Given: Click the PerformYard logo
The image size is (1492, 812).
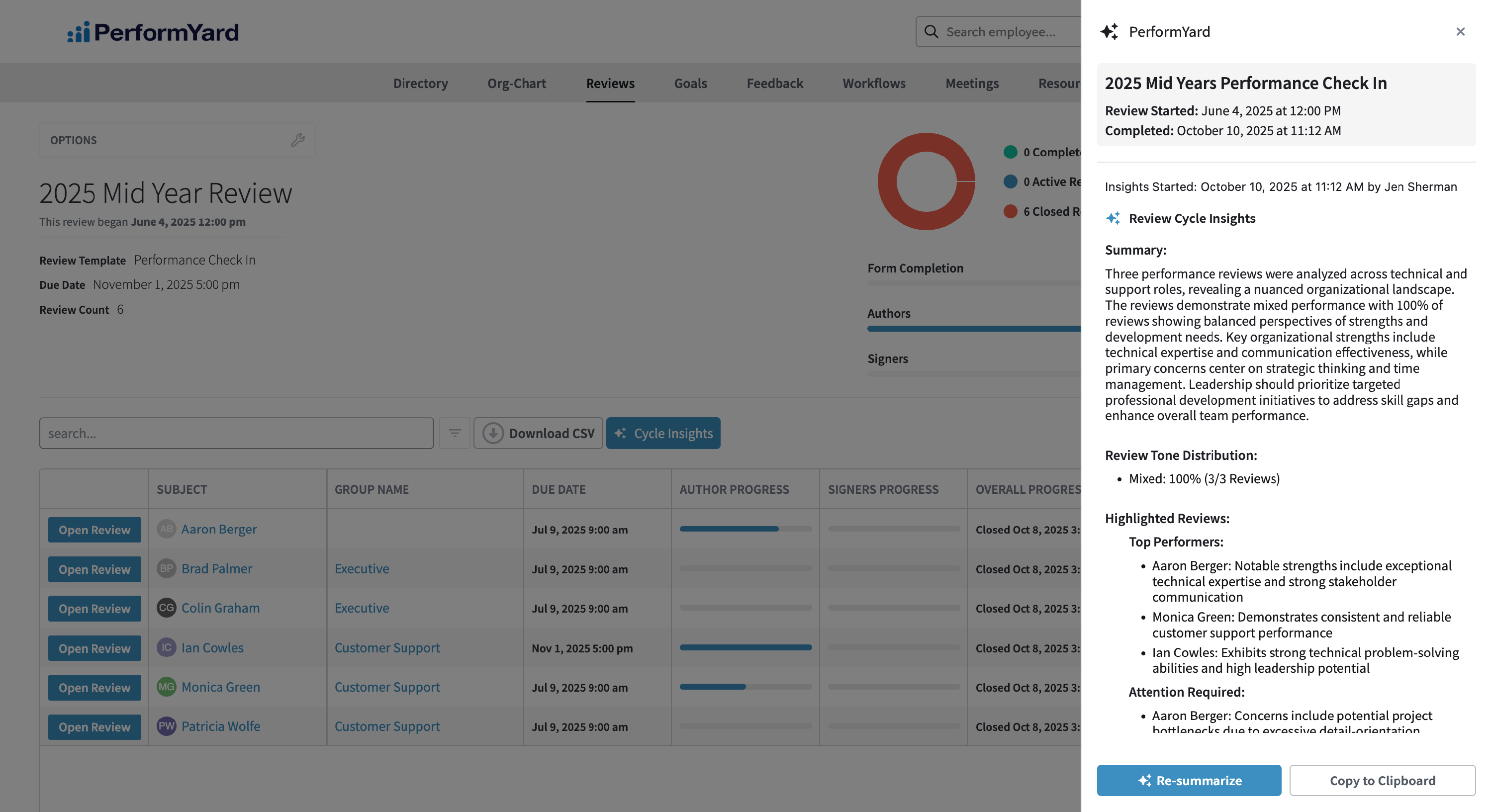Looking at the screenshot, I should [x=153, y=32].
